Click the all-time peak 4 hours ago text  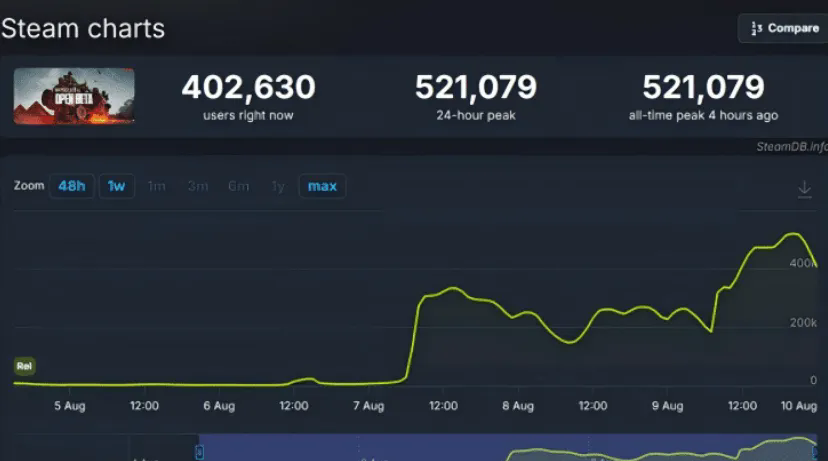[x=703, y=116]
